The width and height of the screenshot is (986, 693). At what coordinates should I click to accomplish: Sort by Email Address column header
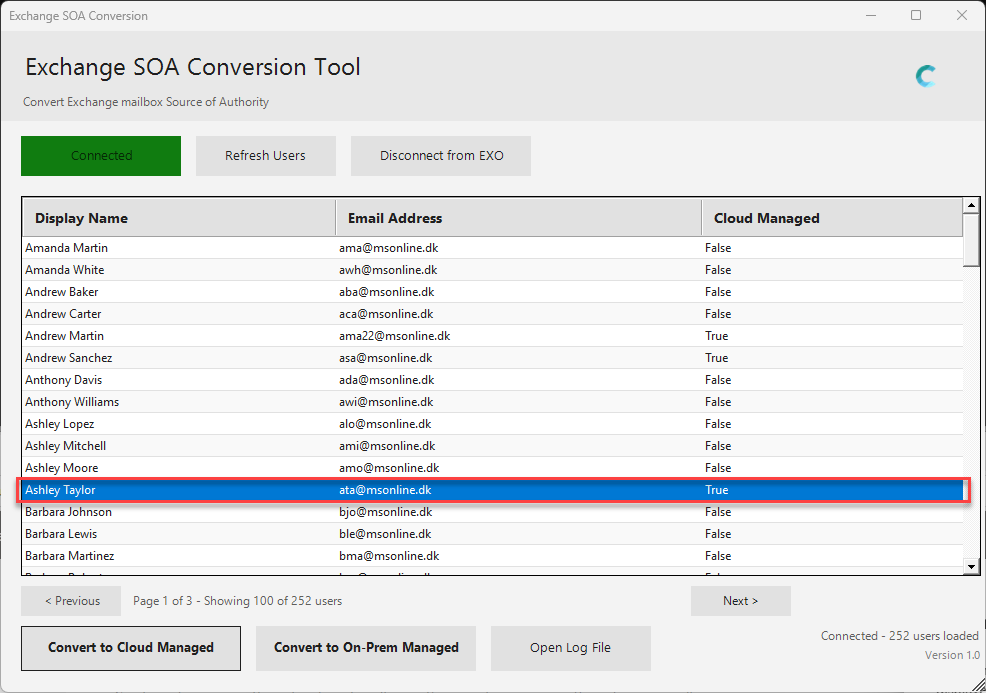click(x=518, y=218)
